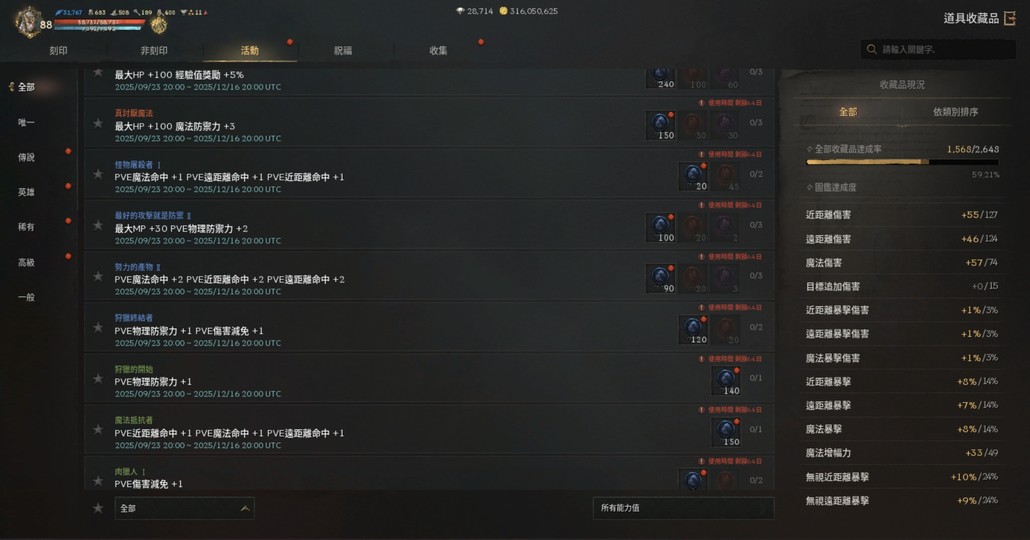Click item icon 120 in 狩獵終結者 row
1030x540 pixels.
(x=693, y=330)
